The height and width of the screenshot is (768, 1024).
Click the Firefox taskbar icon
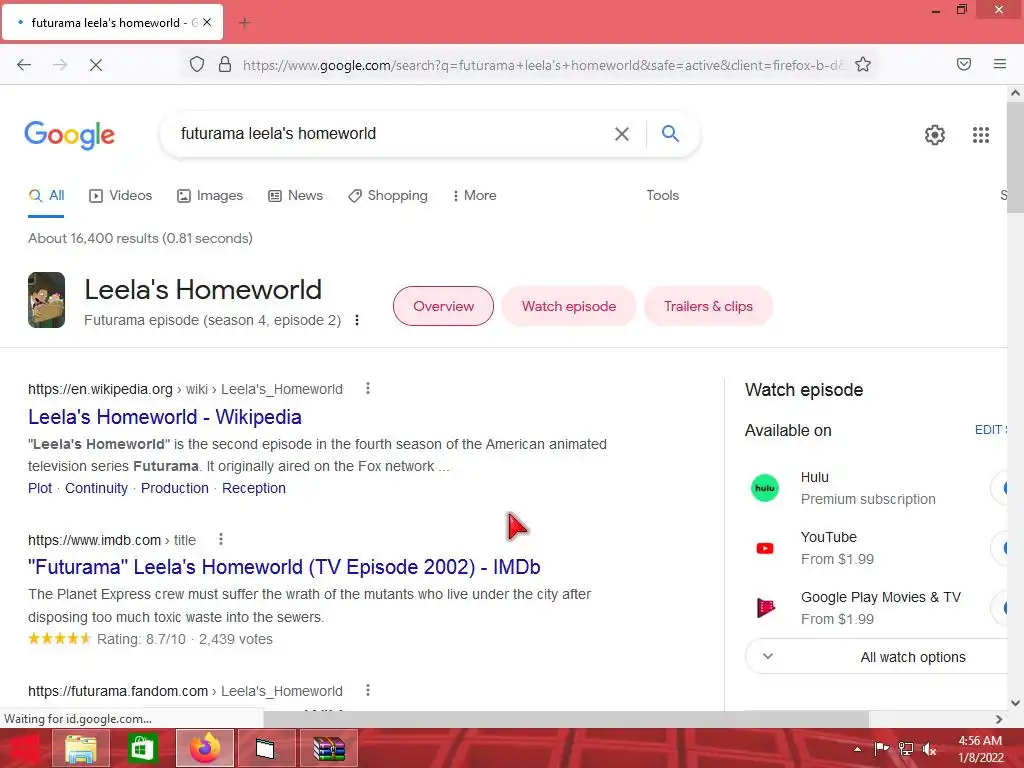click(x=204, y=748)
